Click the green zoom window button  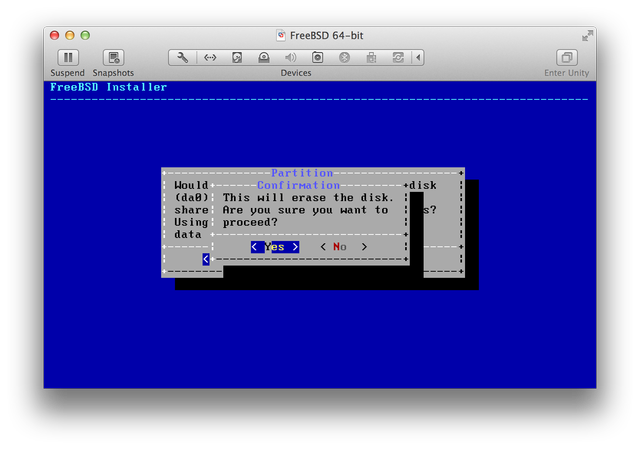click(85, 36)
